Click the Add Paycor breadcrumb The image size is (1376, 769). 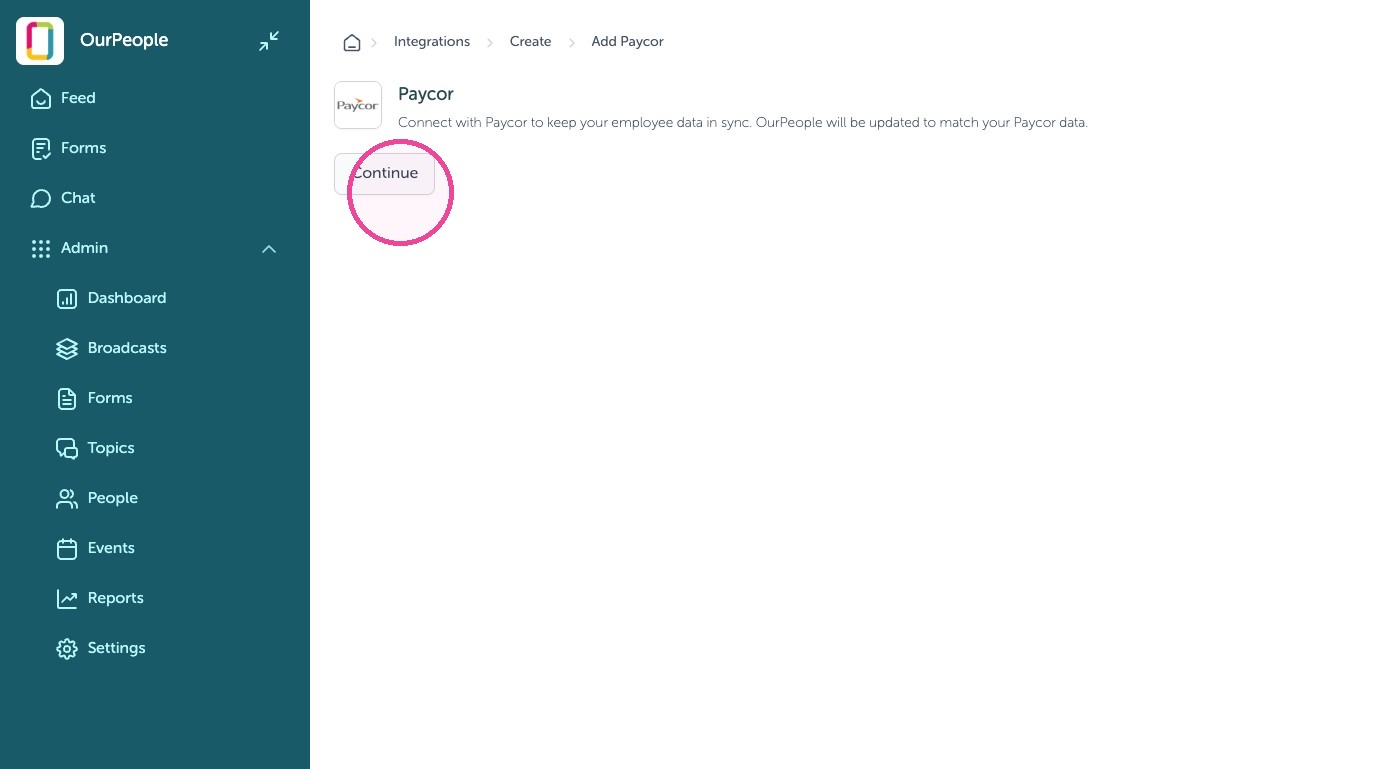point(628,42)
